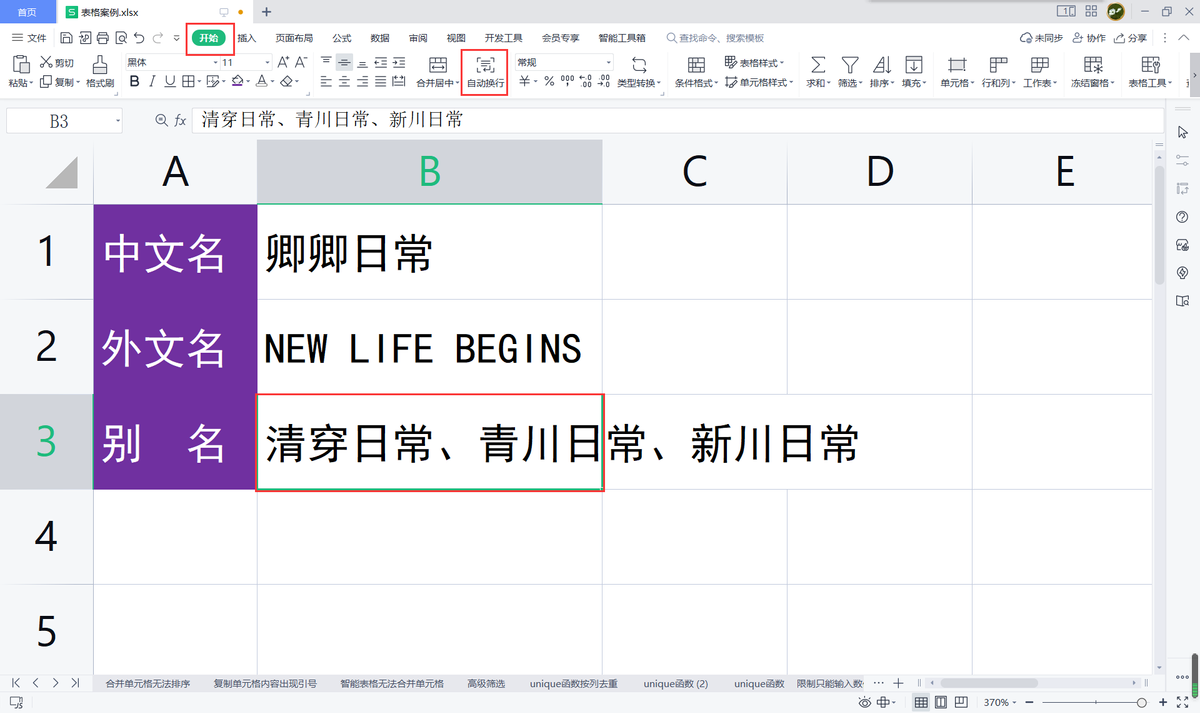The height and width of the screenshot is (713, 1200).
Task: Open the 高级筛选 sheet tab
Action: [486, 684]
